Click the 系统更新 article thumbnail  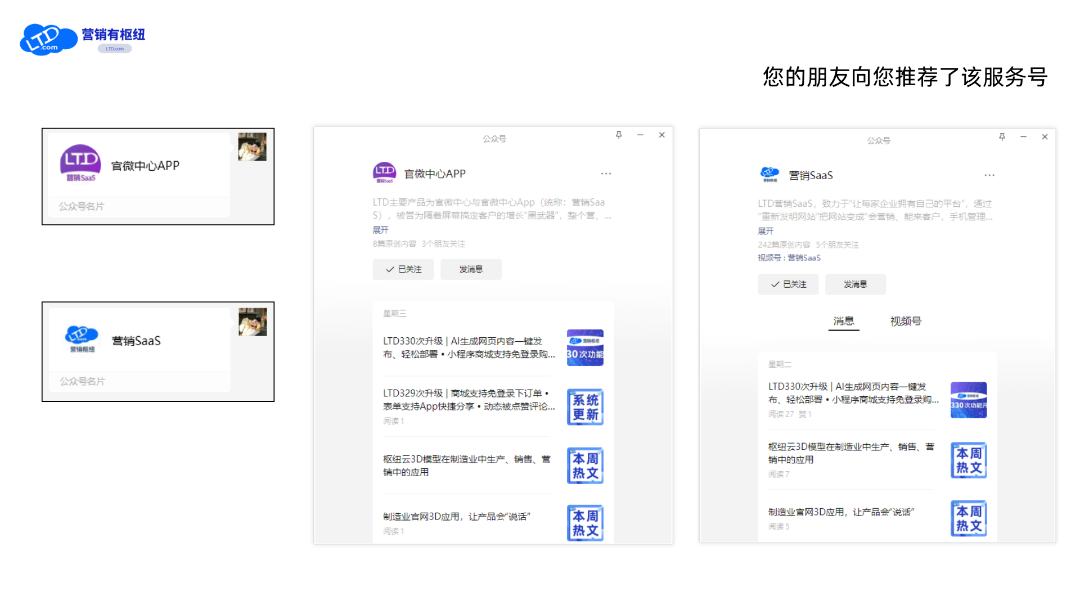tap(585, 407)
